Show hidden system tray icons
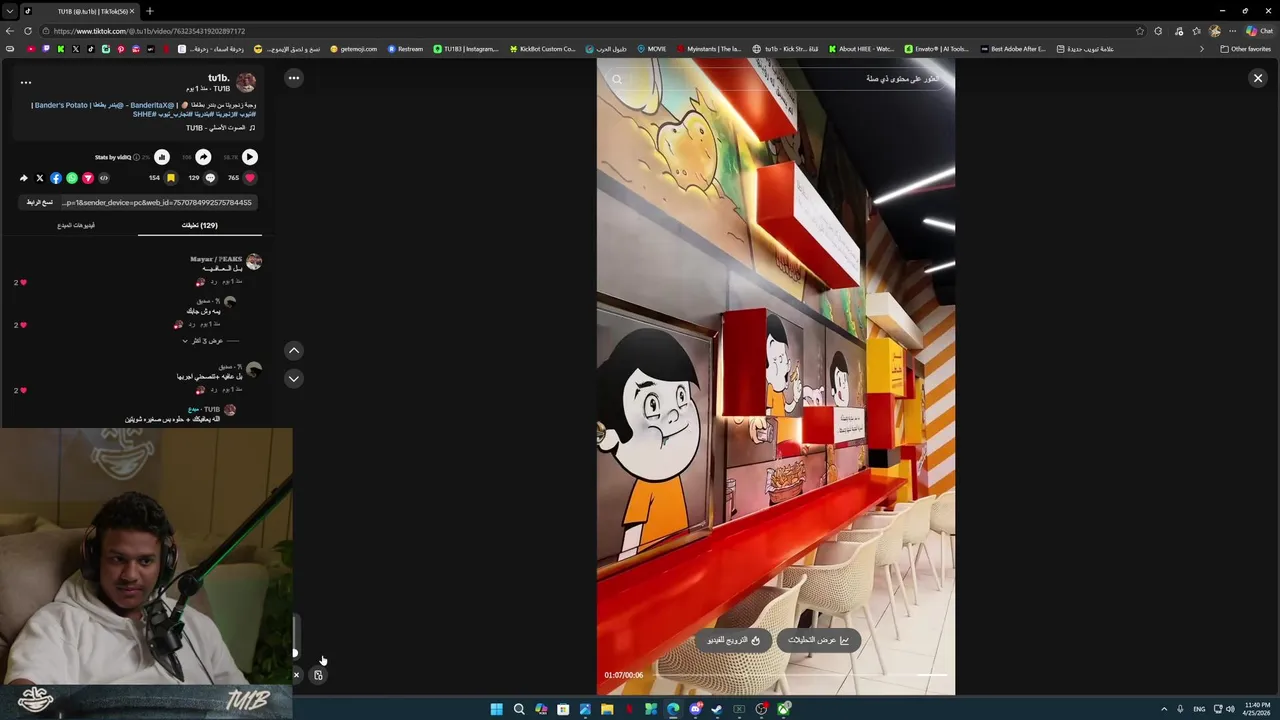1280x720 pixels. click(1163, 709)
